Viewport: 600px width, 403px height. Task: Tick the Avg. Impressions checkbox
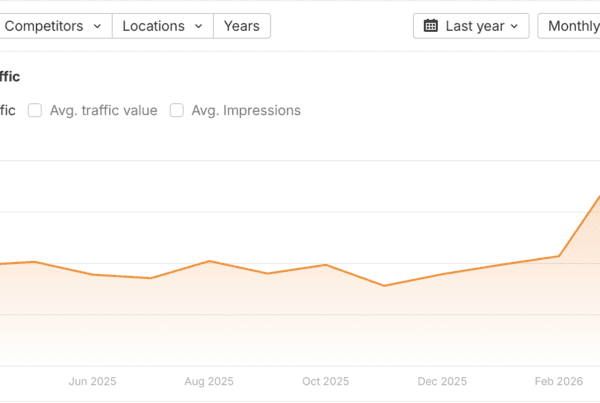click(177, 111)
